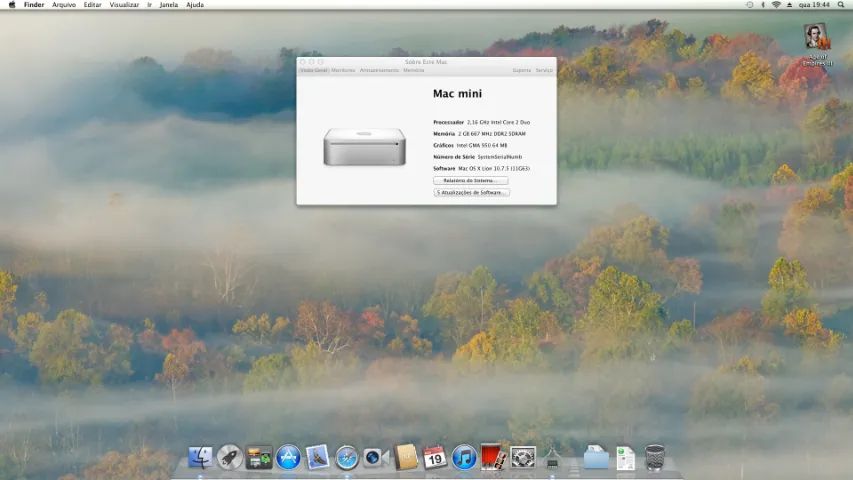
Task: Open the document stack in Dock
Action: coord(626,458)
